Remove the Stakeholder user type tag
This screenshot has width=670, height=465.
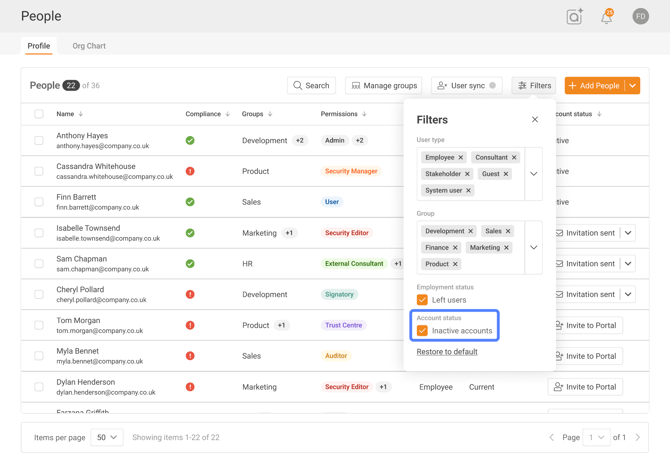[x=467, y=174]
